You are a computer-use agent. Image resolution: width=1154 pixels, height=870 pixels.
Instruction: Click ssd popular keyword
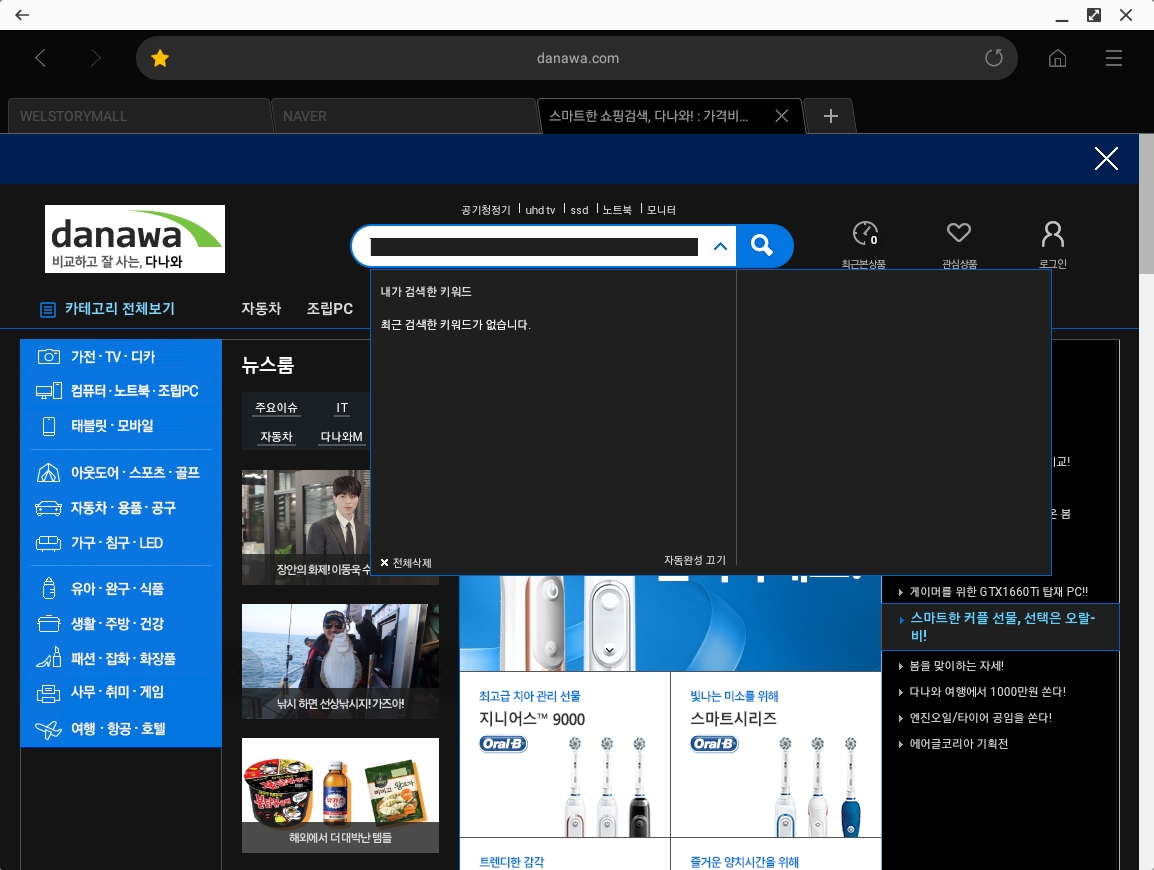pos(579,210)
